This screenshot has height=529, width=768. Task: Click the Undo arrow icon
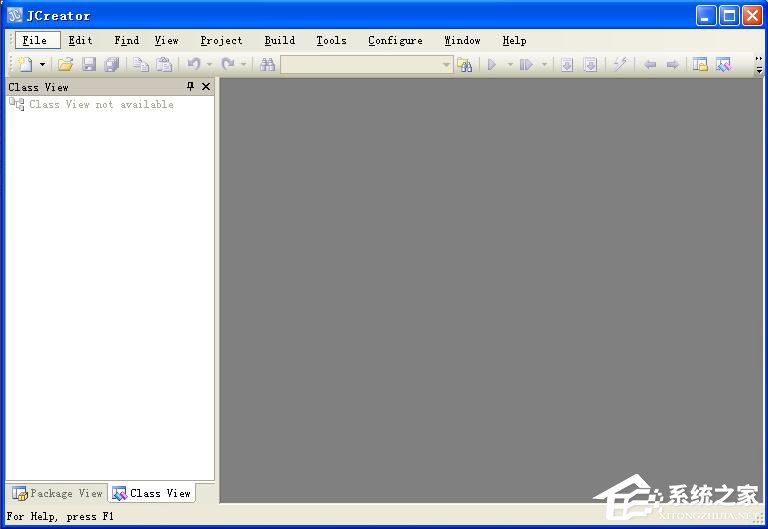tap(194, 64)
